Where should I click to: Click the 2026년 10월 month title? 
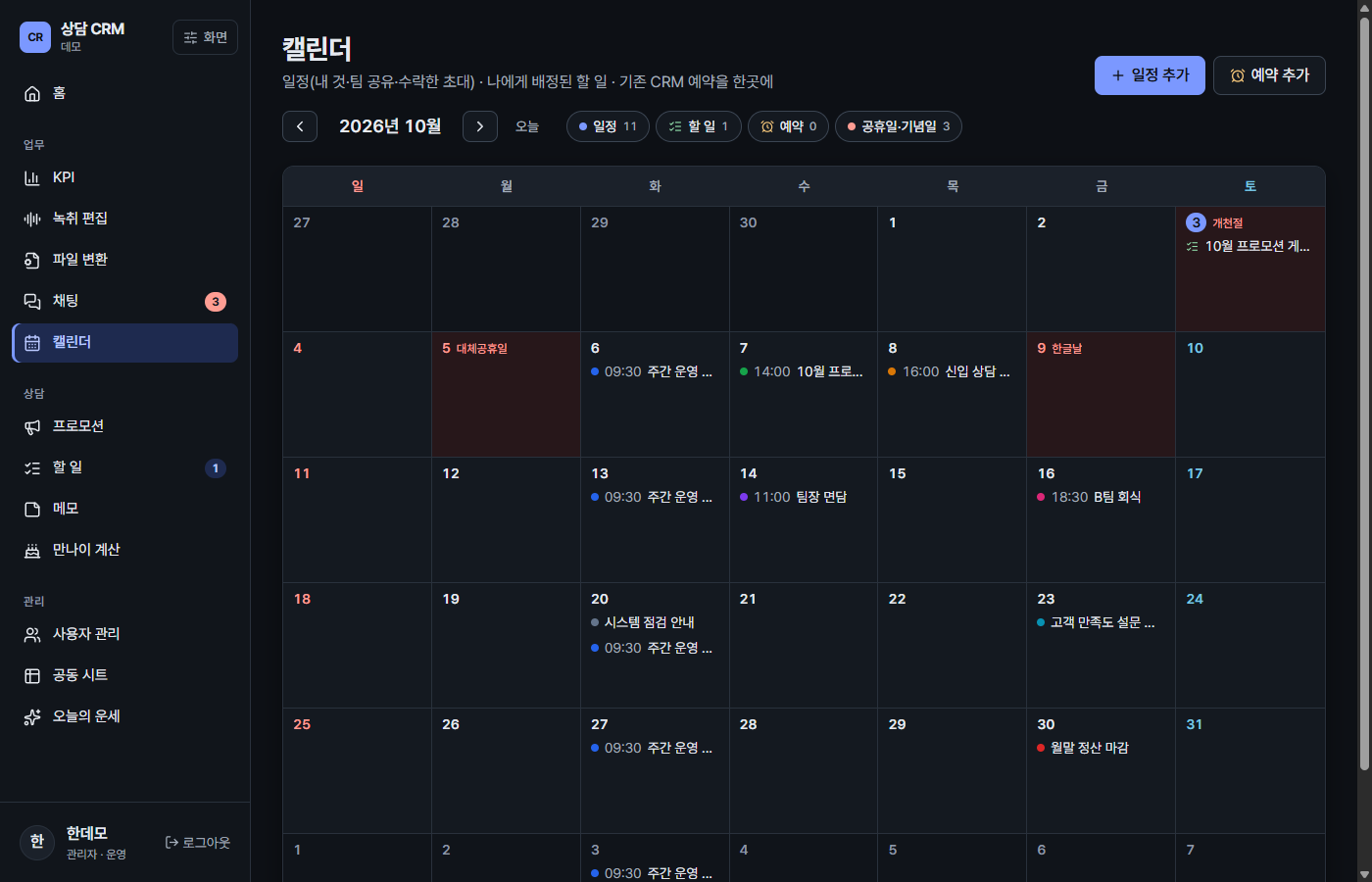point(390,126)
